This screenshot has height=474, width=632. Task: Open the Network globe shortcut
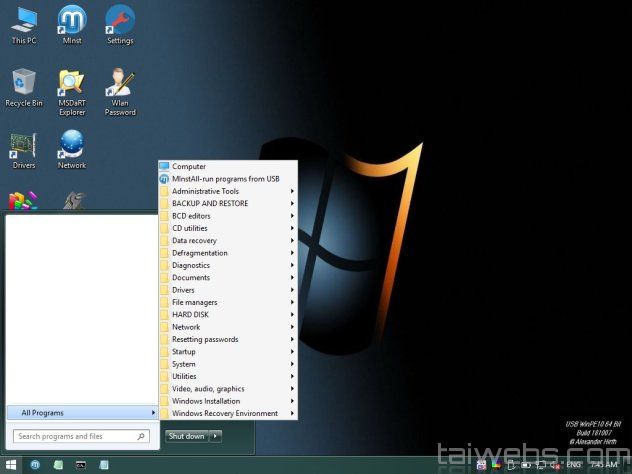[x=72, y=146]
